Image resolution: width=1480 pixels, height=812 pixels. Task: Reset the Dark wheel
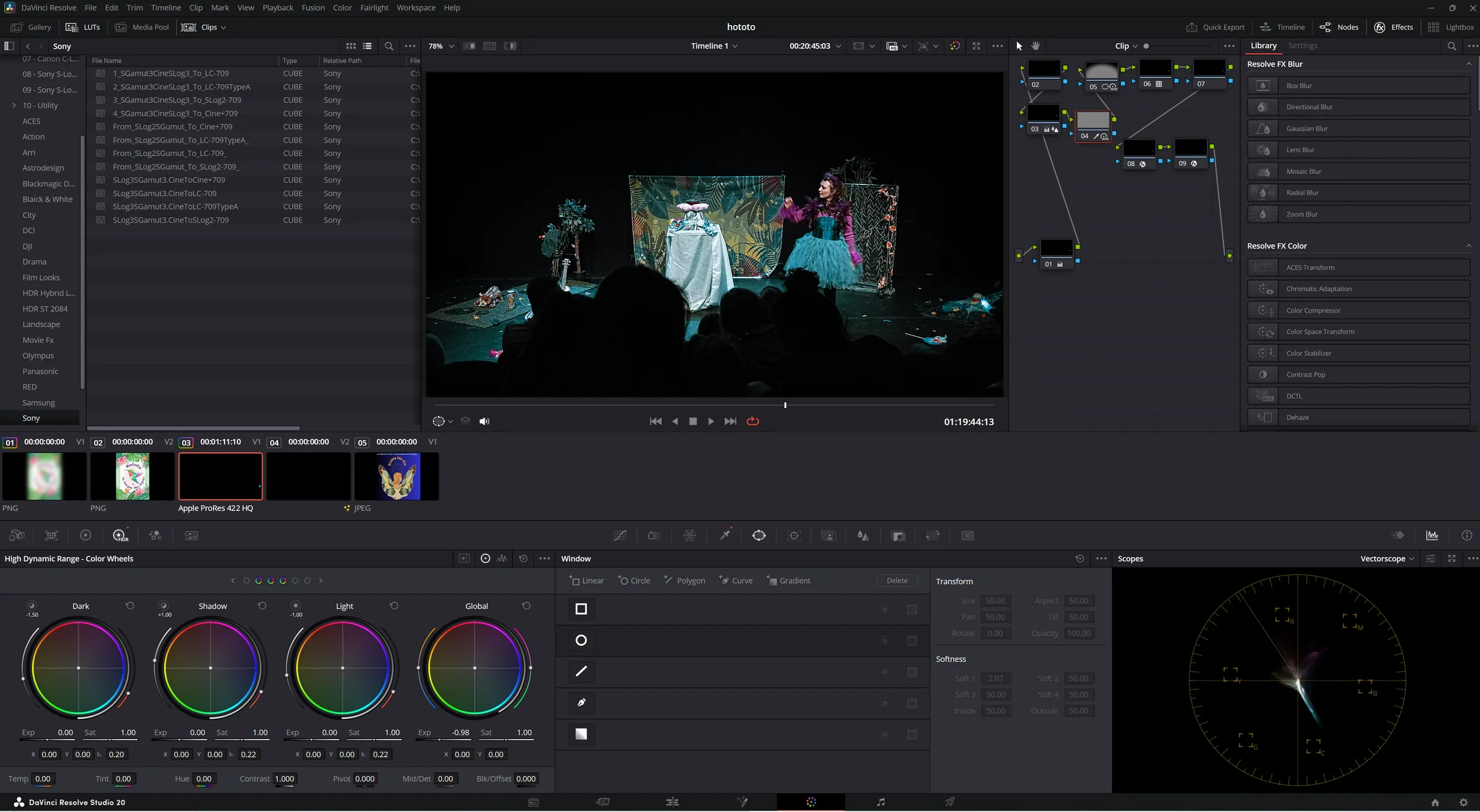click(x=129, y=605)
